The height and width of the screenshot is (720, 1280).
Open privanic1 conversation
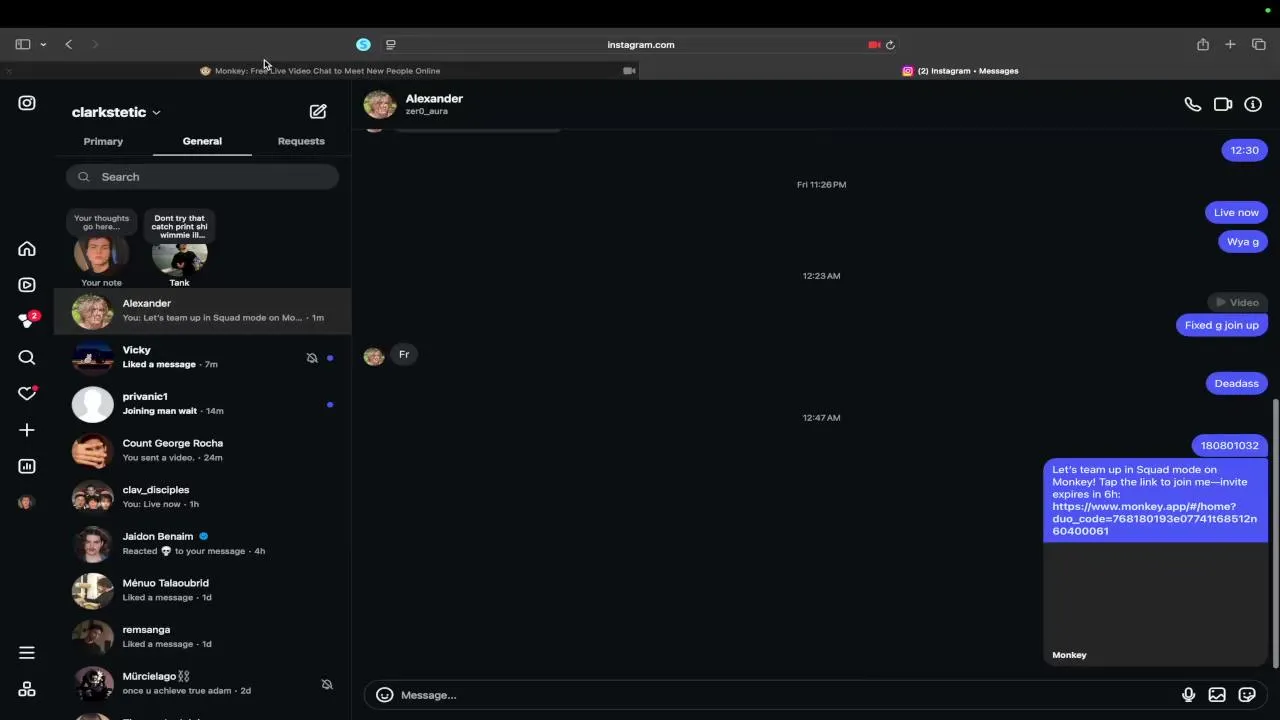pos(202,404)
